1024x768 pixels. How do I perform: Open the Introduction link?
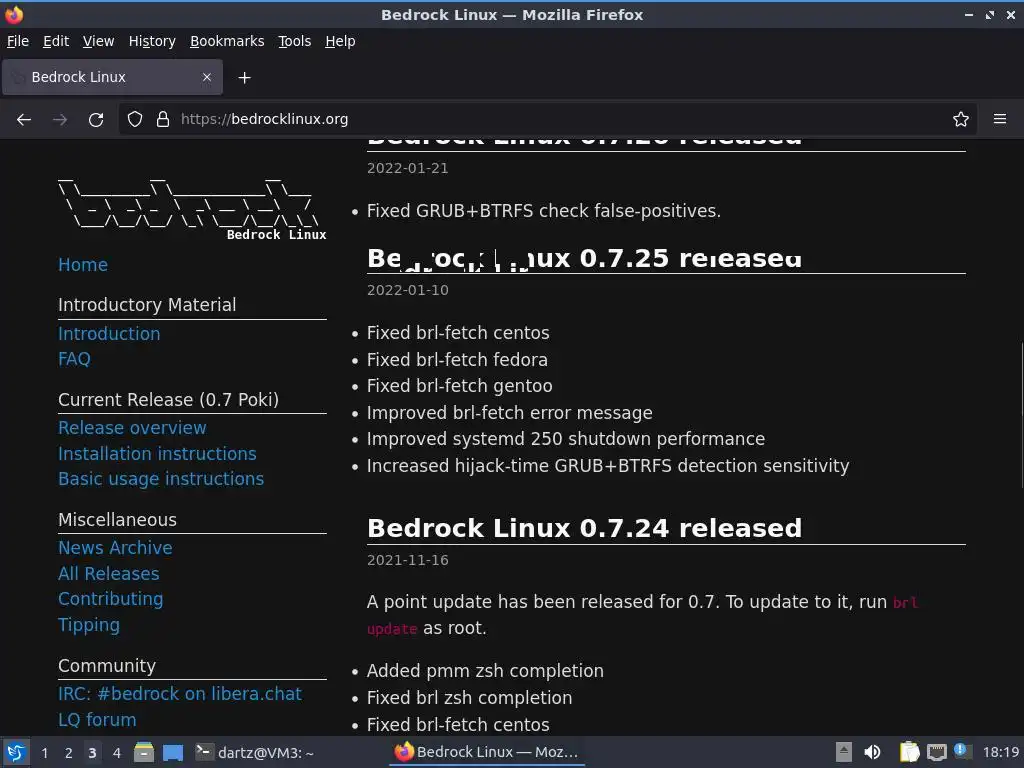[x=109, y=334]
